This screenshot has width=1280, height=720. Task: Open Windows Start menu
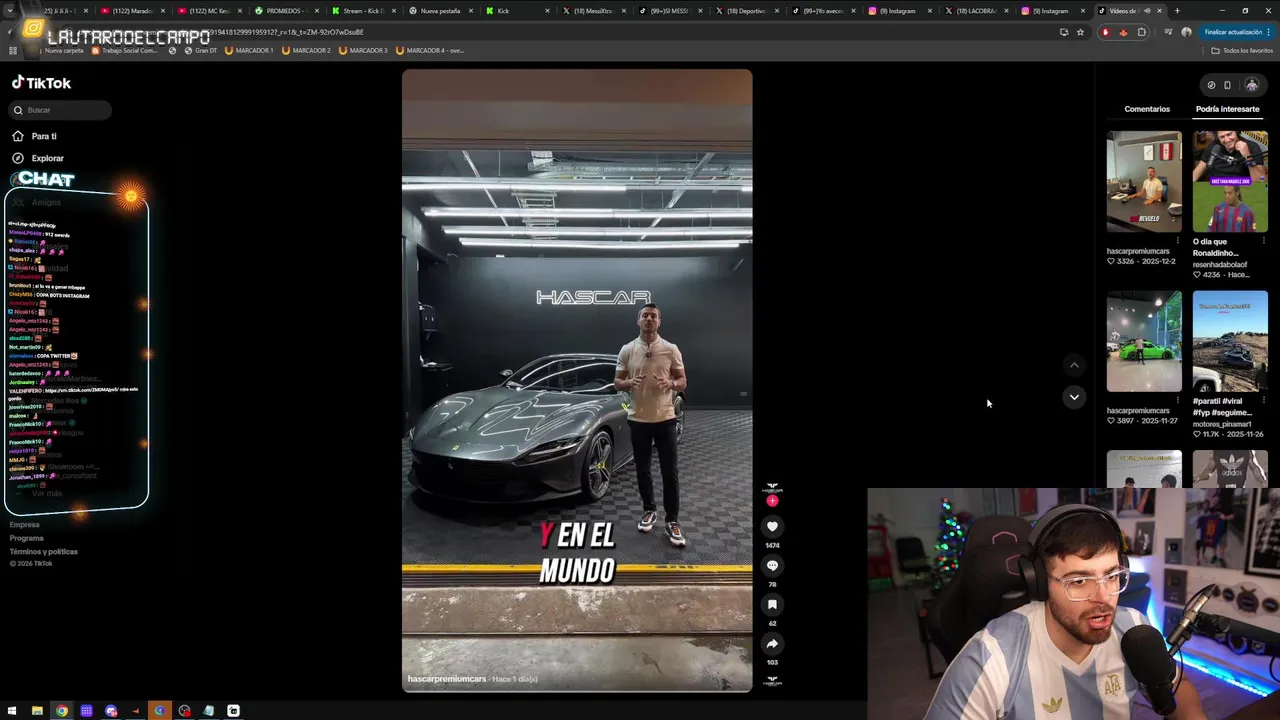[12, 711]
